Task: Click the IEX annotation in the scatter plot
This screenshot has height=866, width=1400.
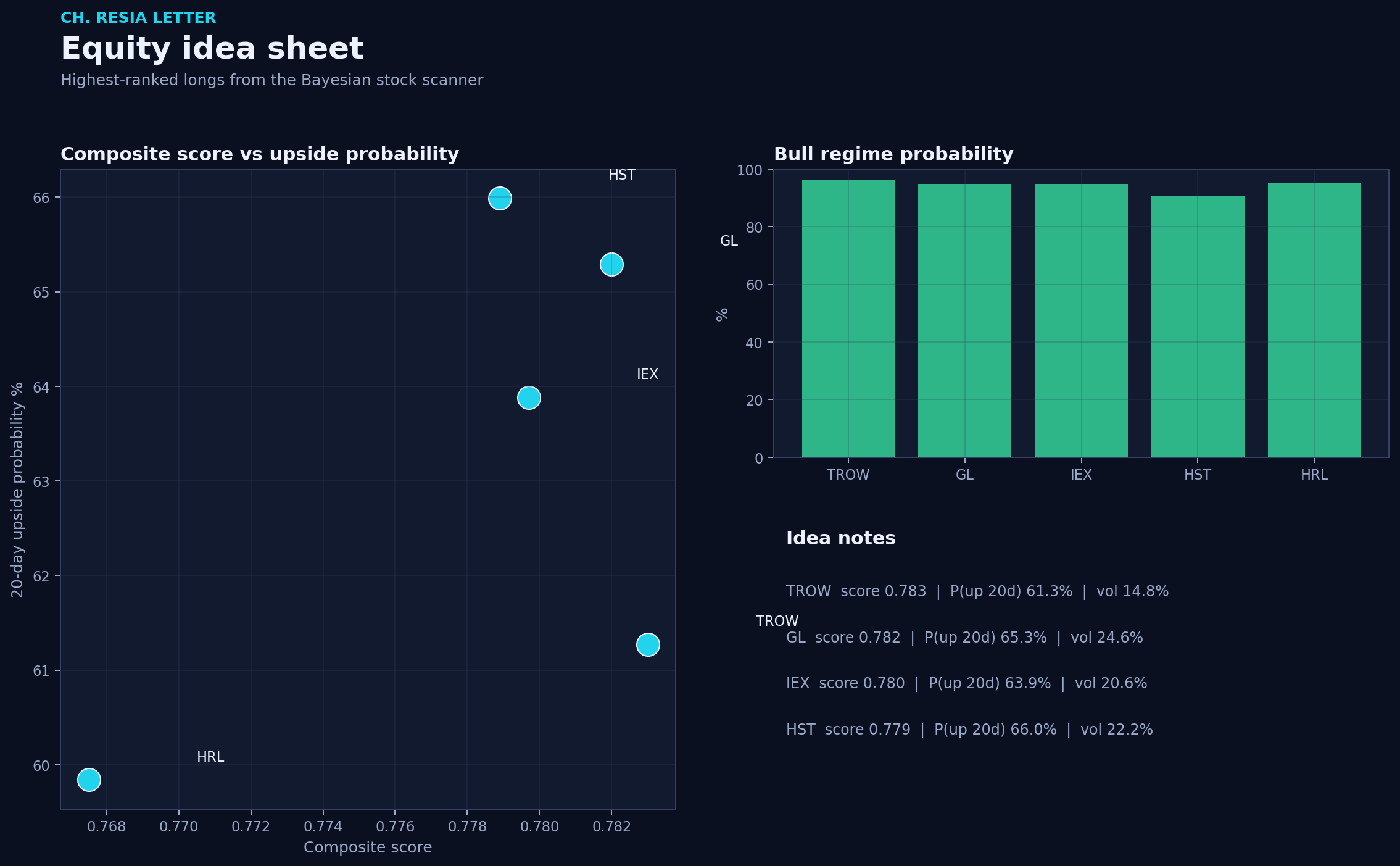Action: tap(648, 375)
